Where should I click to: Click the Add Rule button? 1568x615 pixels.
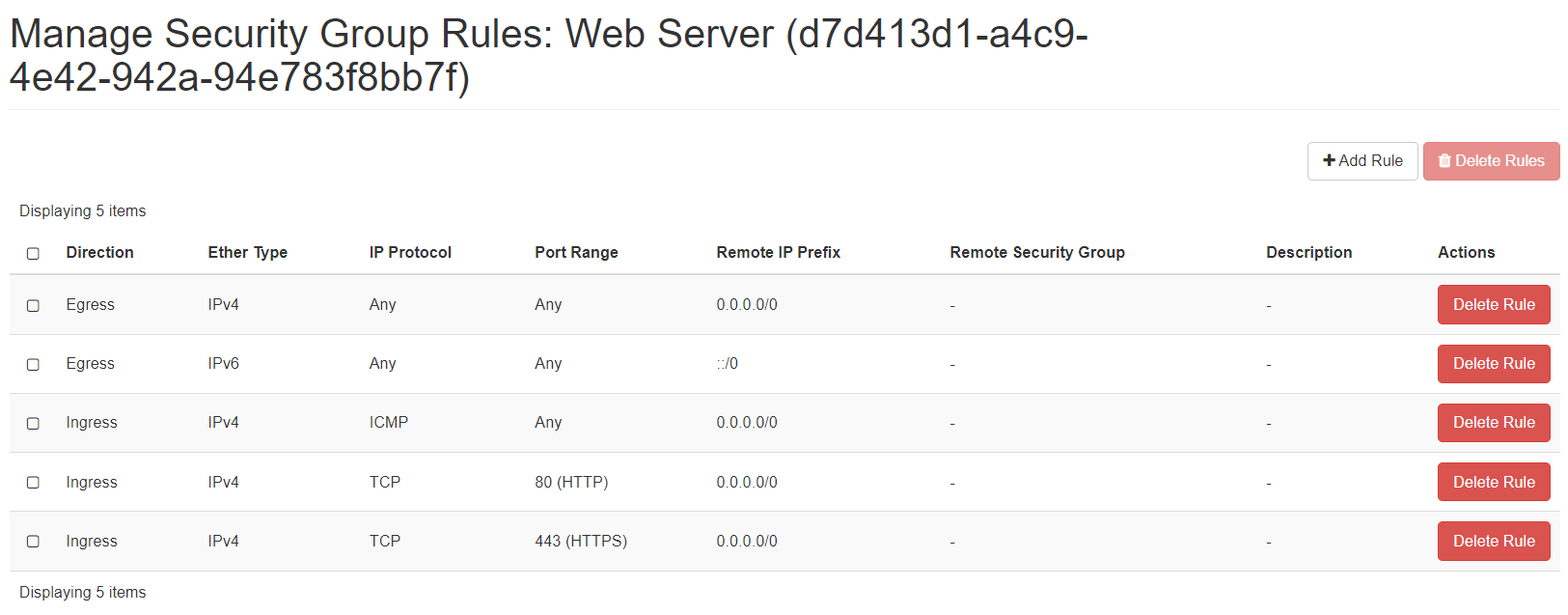click(x=1362, y=161)
